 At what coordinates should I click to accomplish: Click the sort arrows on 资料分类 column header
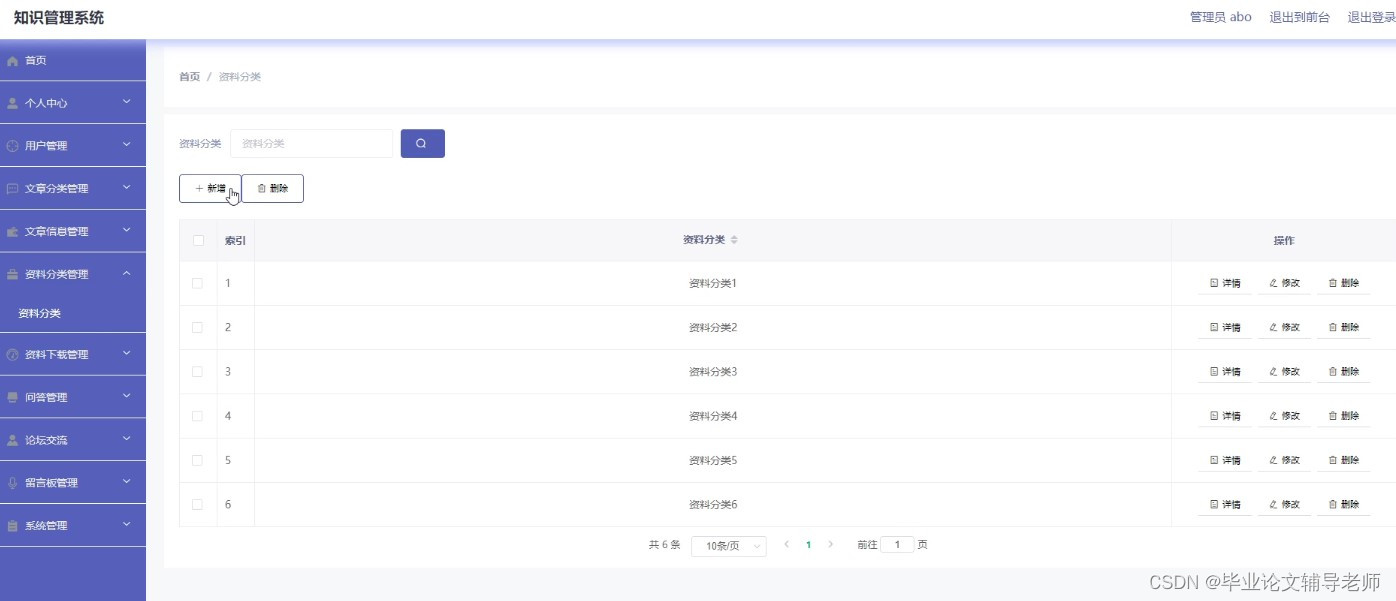coord(734,240)
